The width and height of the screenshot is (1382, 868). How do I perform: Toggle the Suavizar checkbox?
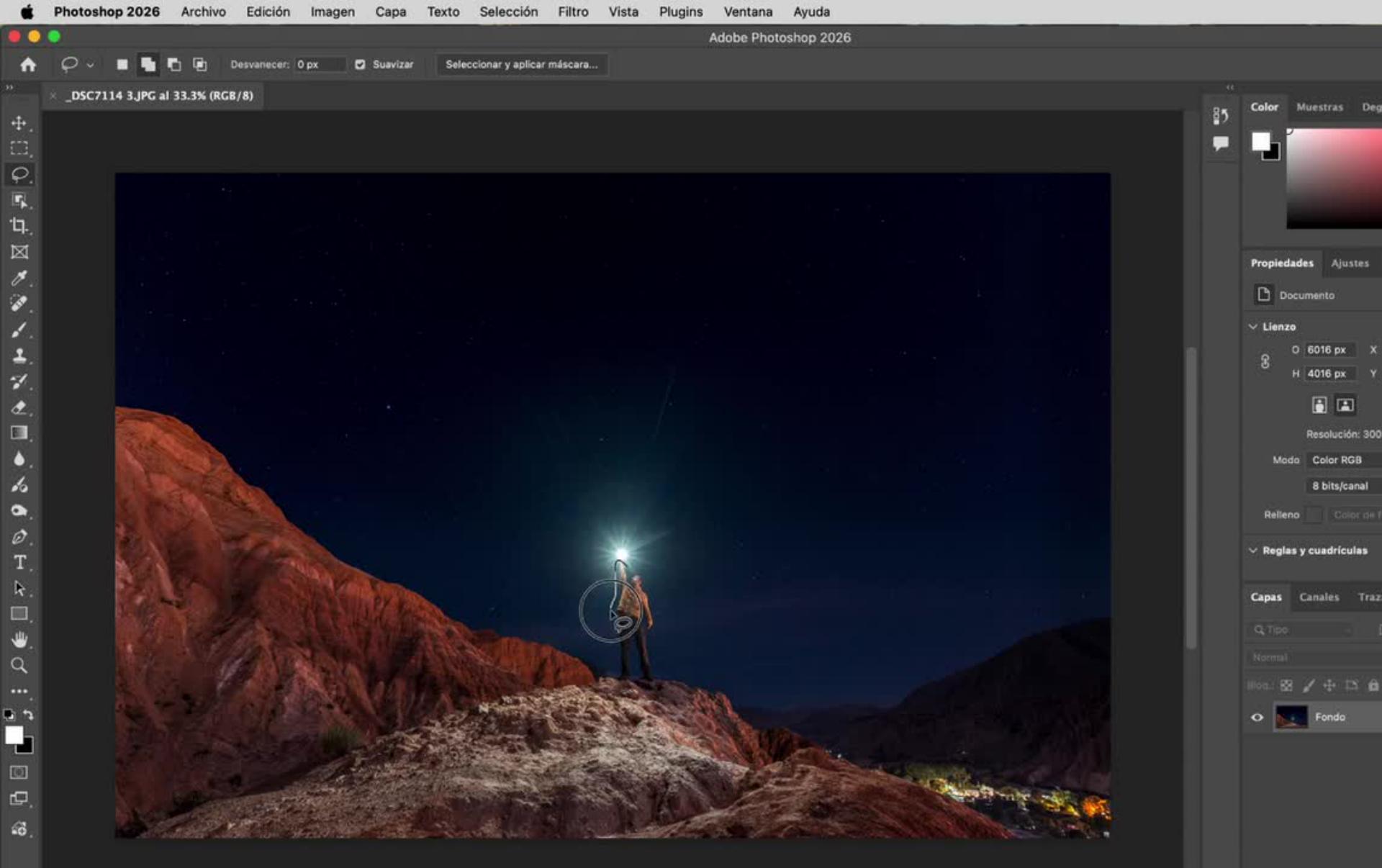pyautogui.click(x=360, y=65)
